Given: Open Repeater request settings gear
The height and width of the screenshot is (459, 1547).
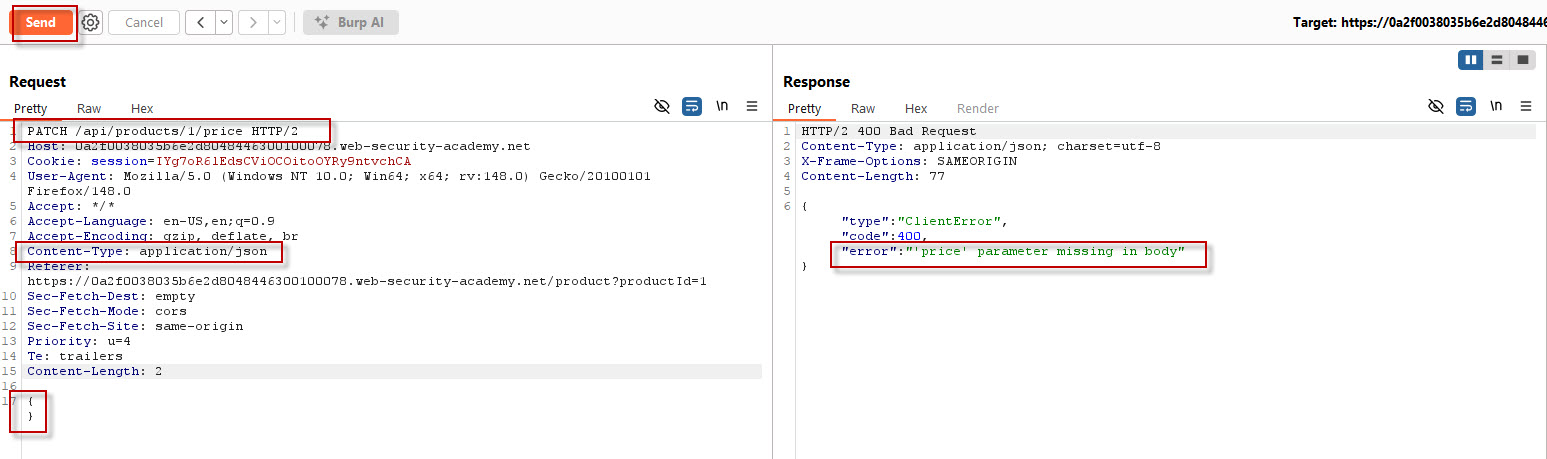Looking at the screenshot, I should pos(91,22).
